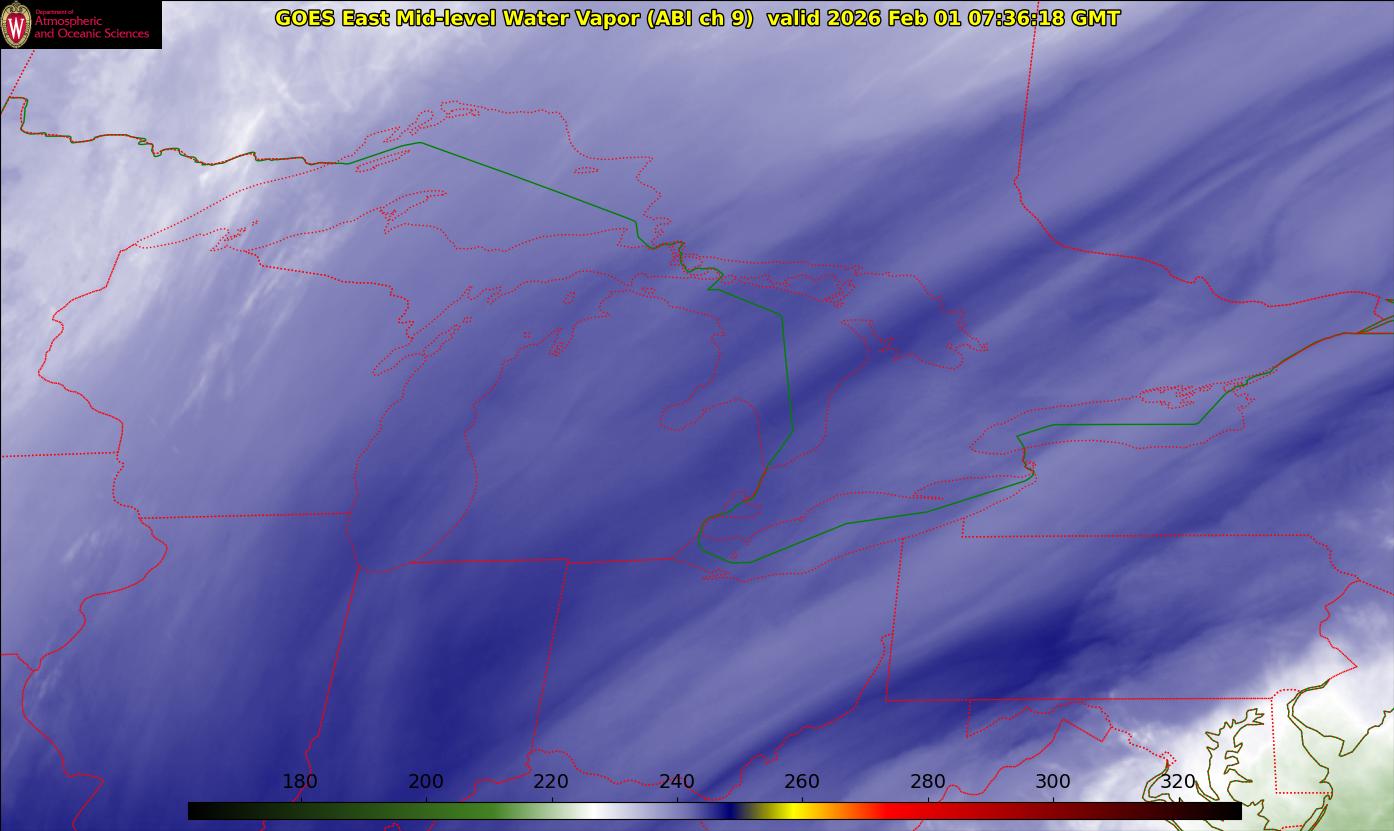Click the 240 colorbar tick label
This screenshot has width=1394, height=831.
(x=677, y=781)
